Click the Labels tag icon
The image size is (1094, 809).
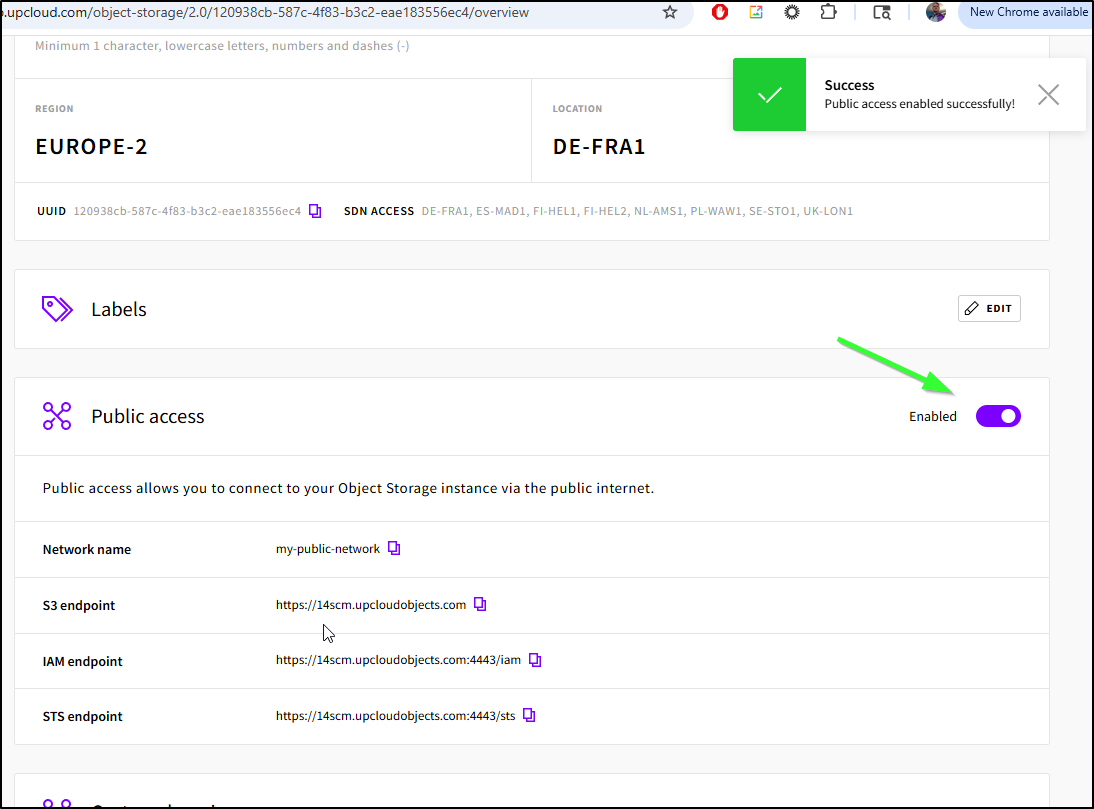[57, 309]
